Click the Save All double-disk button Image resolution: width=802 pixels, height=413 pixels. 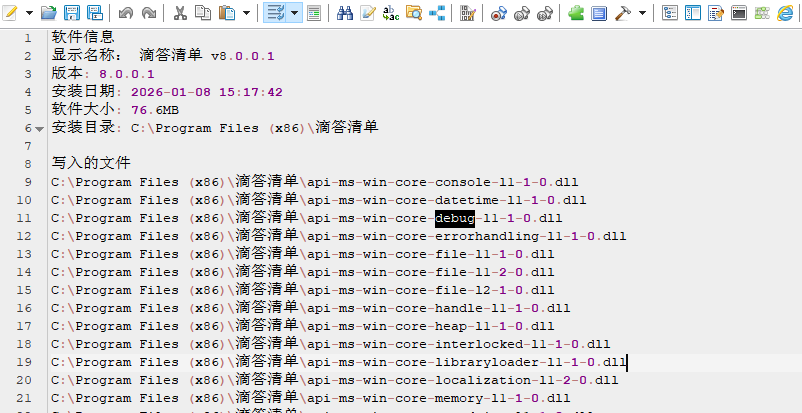click(94, 13)
